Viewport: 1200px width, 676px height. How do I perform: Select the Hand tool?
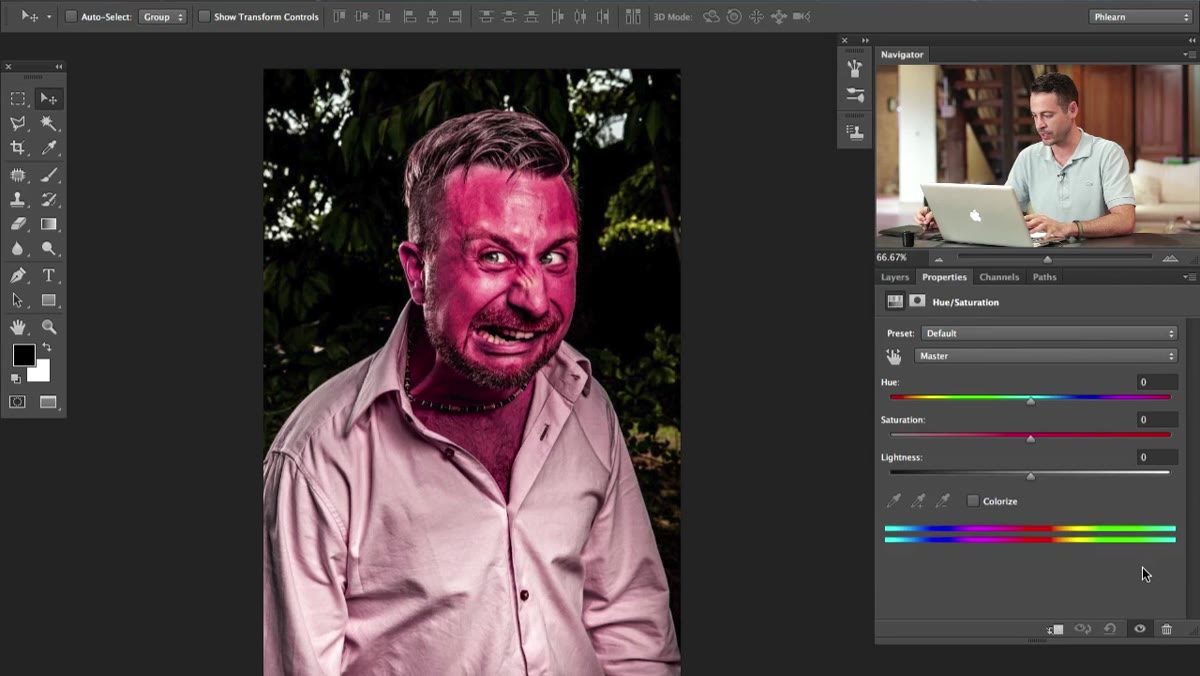coord(18,327)
